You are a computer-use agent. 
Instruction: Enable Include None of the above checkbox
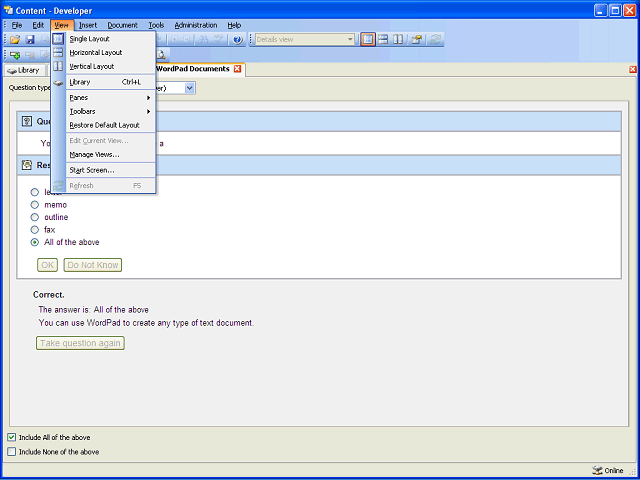point(12,452)
